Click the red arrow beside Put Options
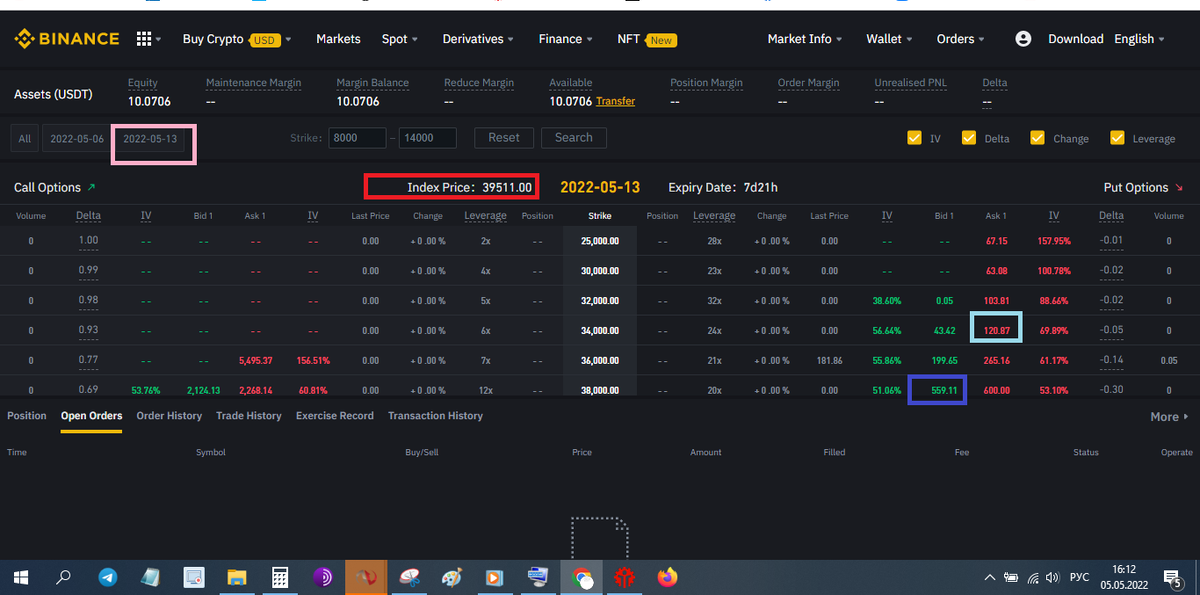 [x=1178, y=187]
